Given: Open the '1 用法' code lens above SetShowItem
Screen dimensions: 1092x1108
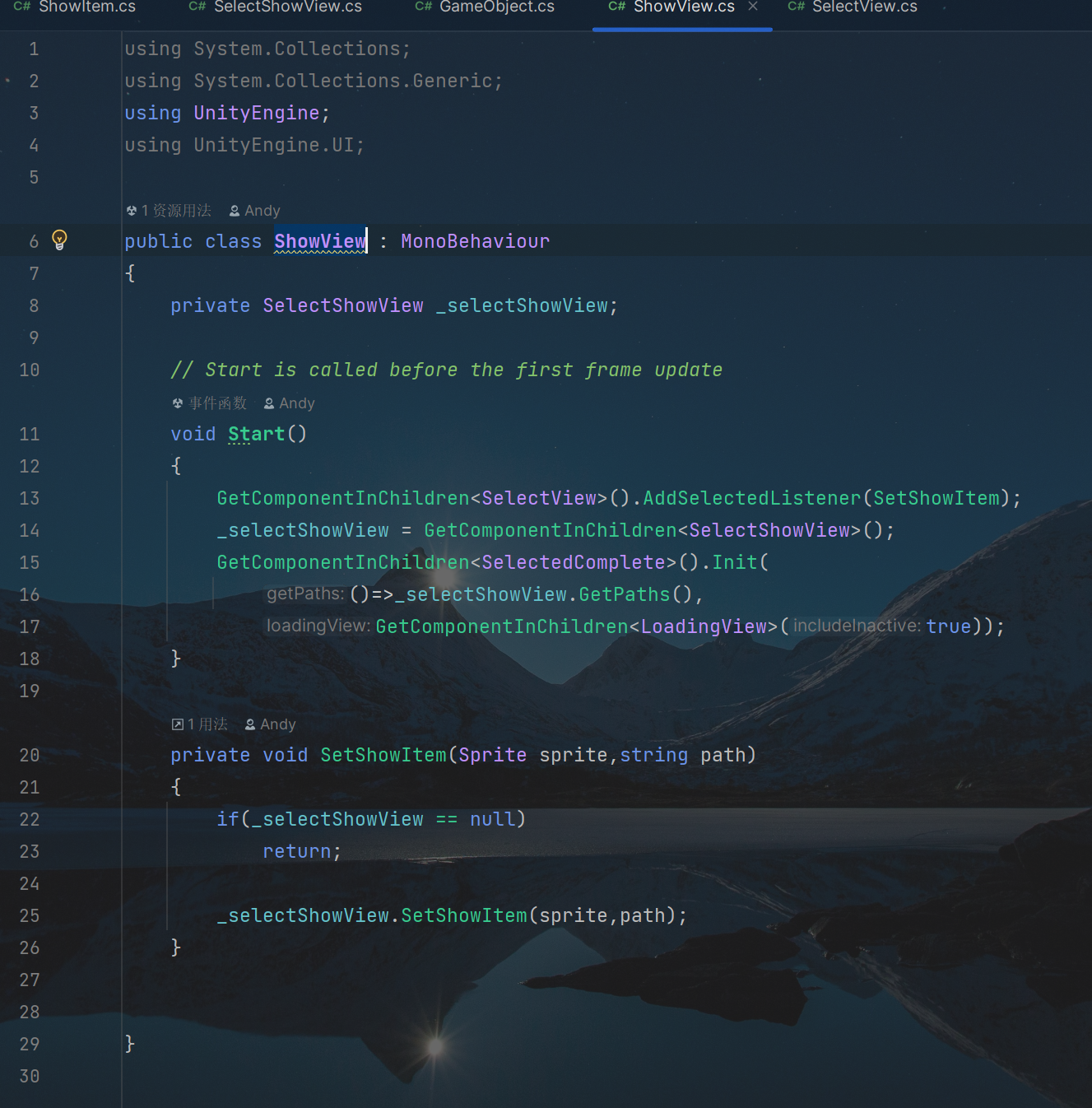Looking at the screenshot, I should click(x=200, y=724).
